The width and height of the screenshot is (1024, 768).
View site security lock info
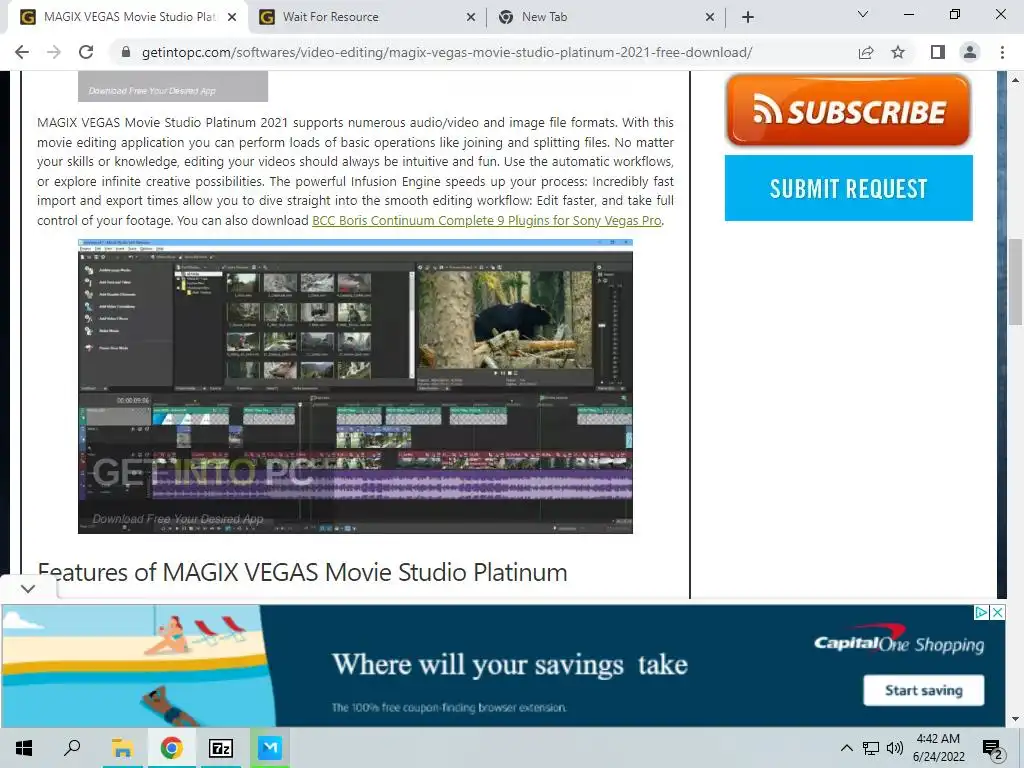point(126,52)
